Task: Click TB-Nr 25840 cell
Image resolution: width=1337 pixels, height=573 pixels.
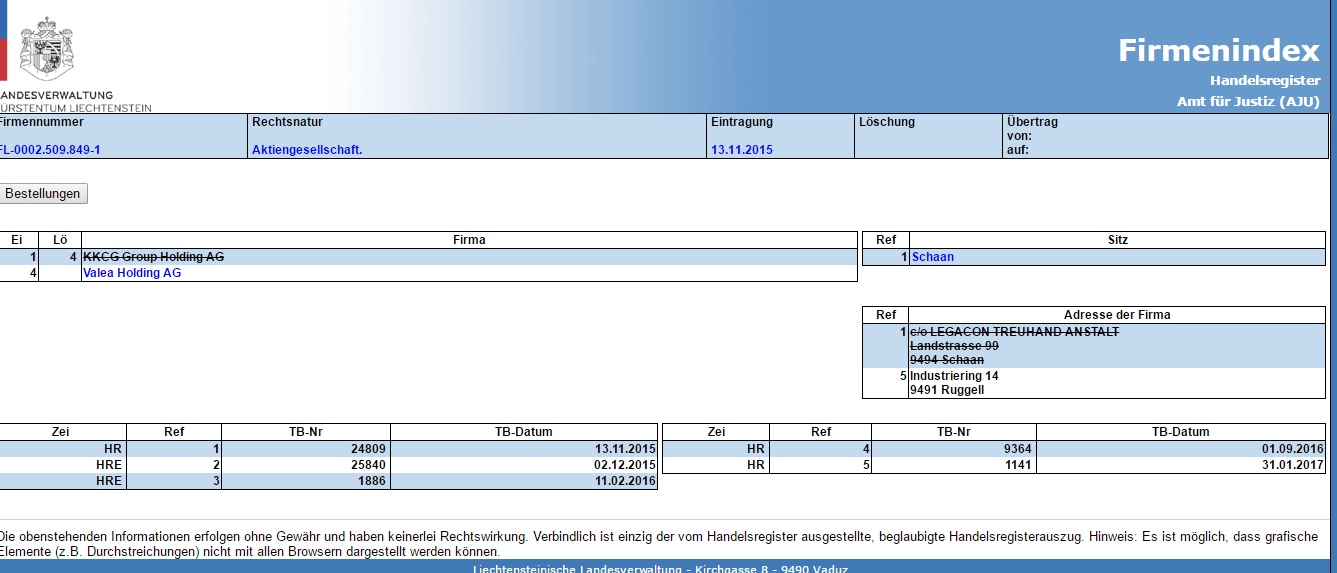Action: click(x=306, y=465)
